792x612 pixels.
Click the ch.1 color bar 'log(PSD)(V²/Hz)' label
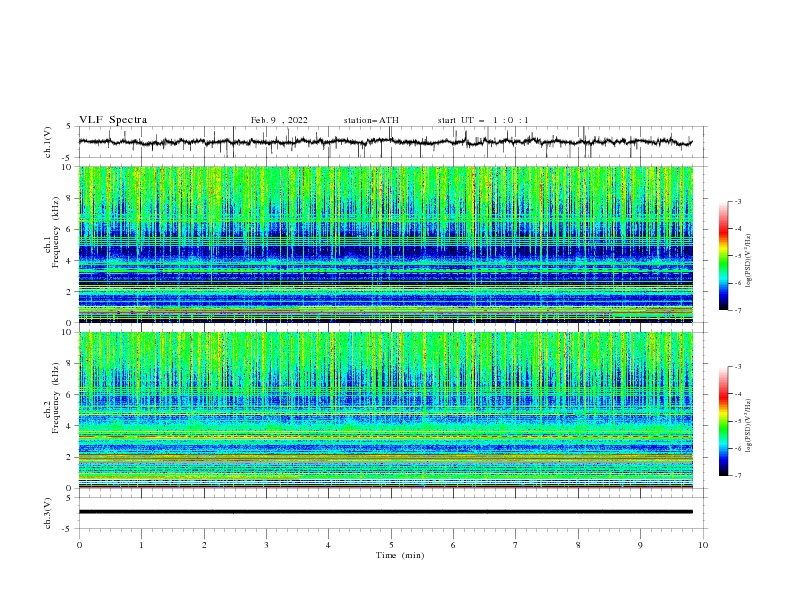[750, 261]
